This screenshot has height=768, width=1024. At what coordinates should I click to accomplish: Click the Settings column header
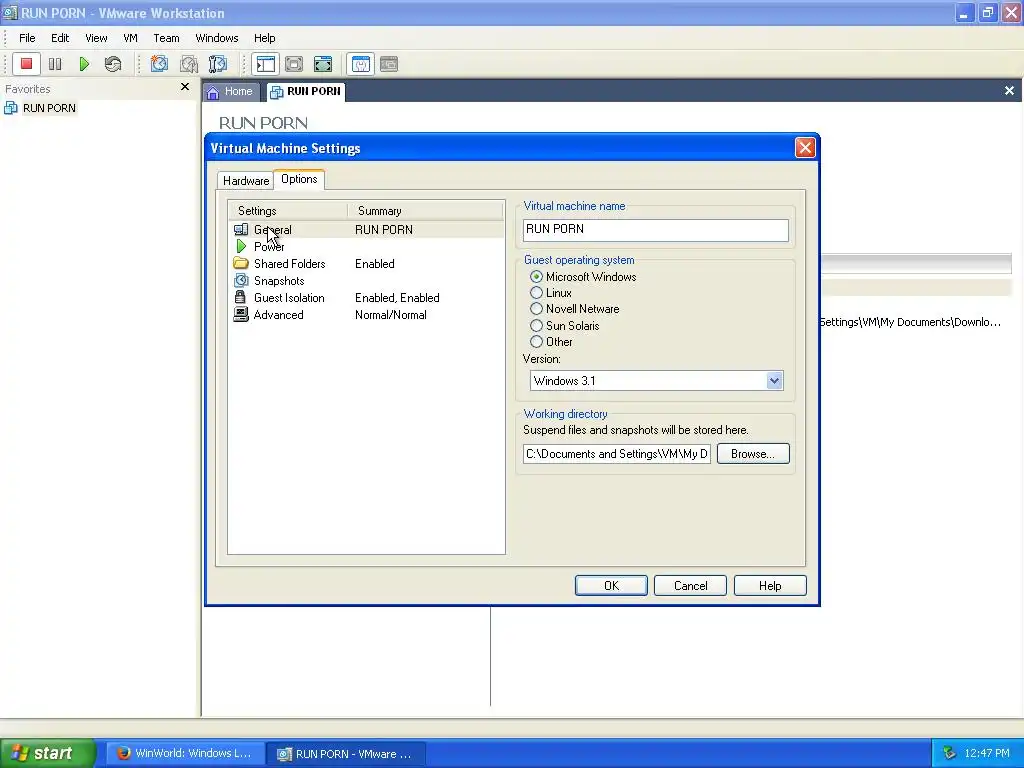coord(287,211)
